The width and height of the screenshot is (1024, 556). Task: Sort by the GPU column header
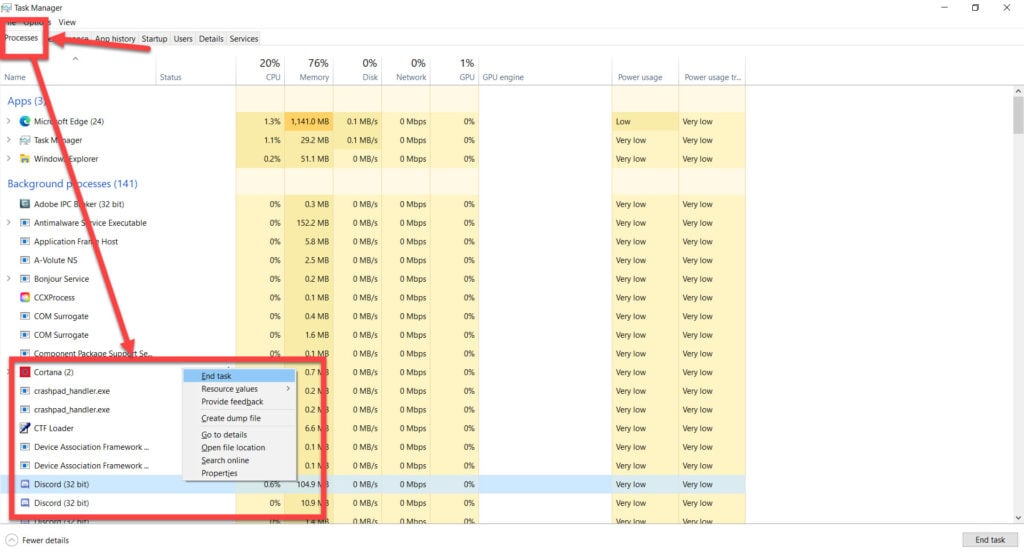[455, 70]
